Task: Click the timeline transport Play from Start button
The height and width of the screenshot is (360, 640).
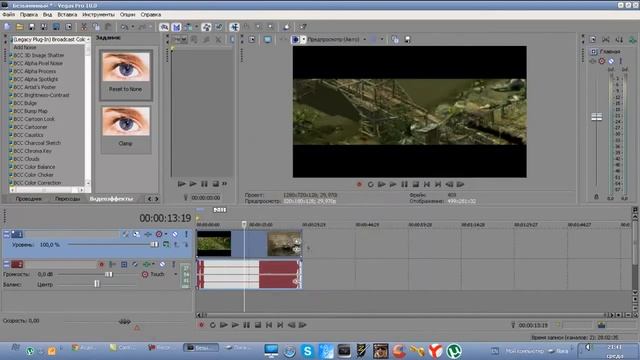Action: pyautogui.click(x=224, y=325)
